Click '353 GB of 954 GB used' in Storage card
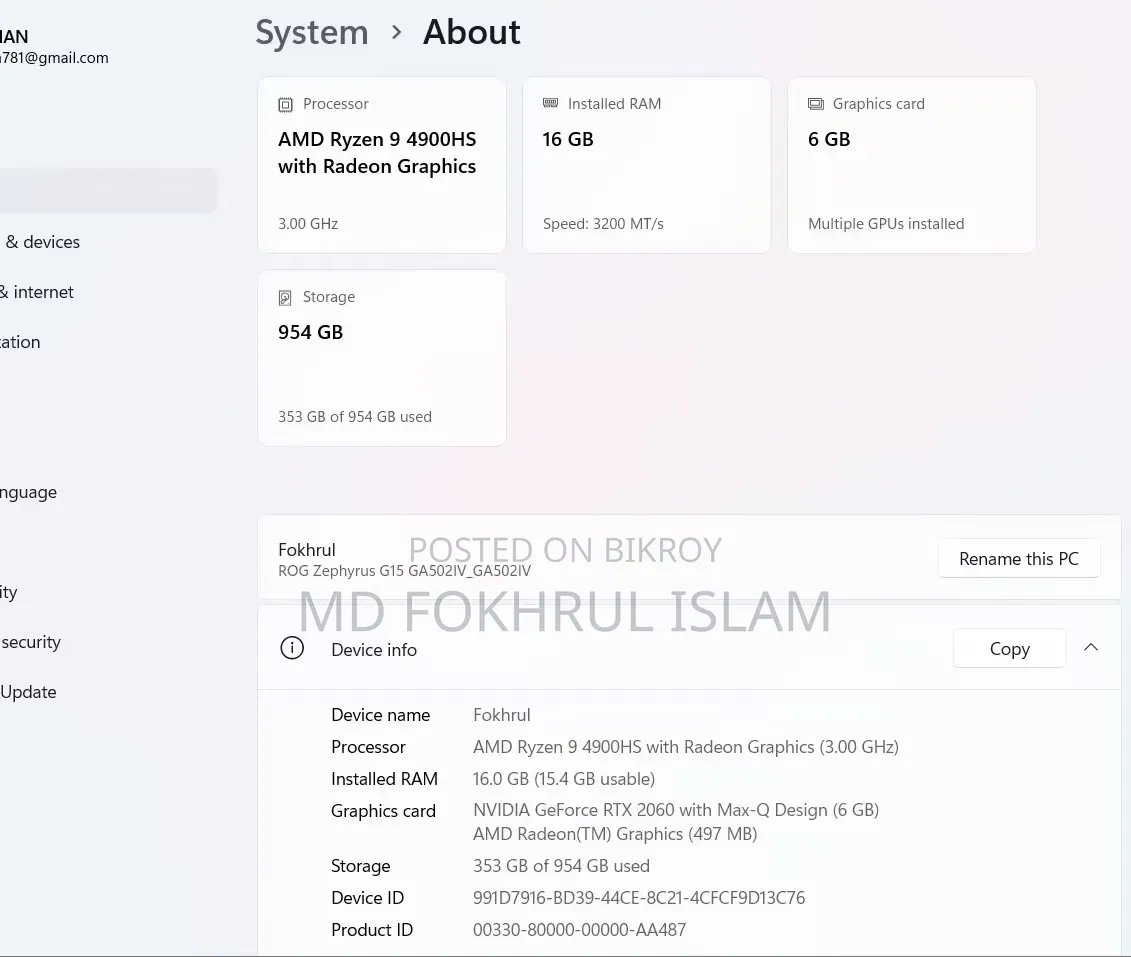Screen dimensions: 1131x957 click(355, 417)
